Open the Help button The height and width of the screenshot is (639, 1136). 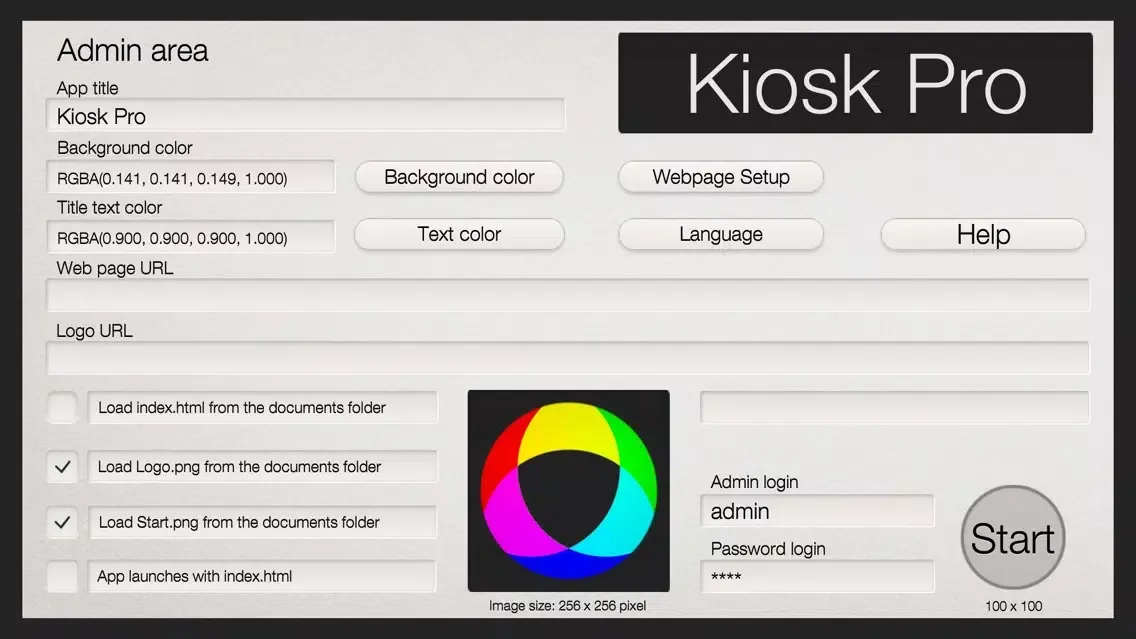[x=983, y=235]
